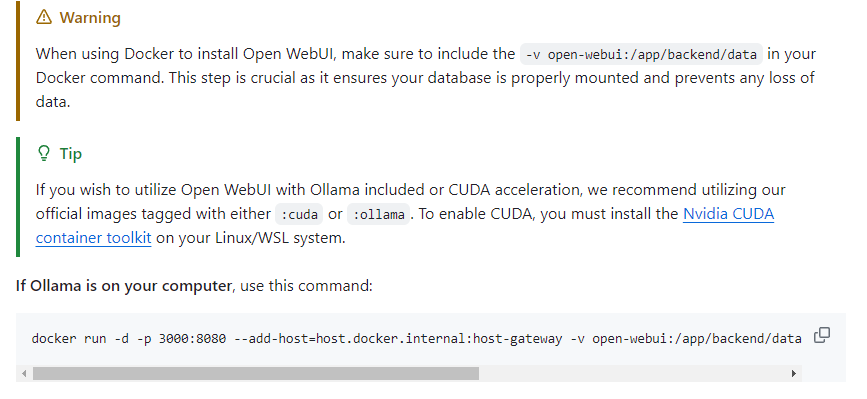Click the horizontal scrollbar thumb under the command
Screen dimensions: 867x399
coord(255,374)
